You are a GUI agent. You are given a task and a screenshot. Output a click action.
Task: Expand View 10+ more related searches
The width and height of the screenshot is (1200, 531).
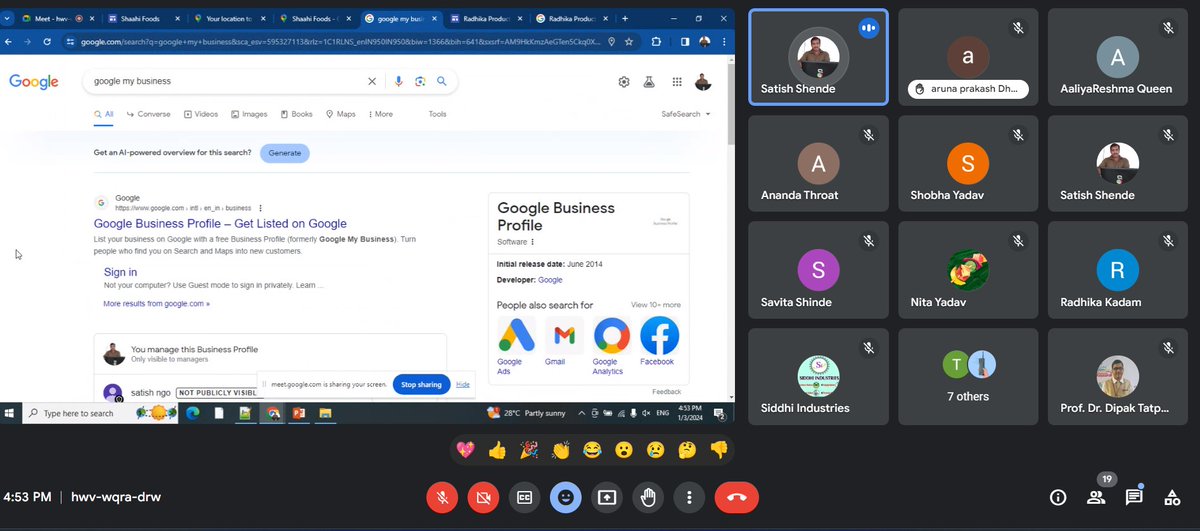(x=656, y=305)
